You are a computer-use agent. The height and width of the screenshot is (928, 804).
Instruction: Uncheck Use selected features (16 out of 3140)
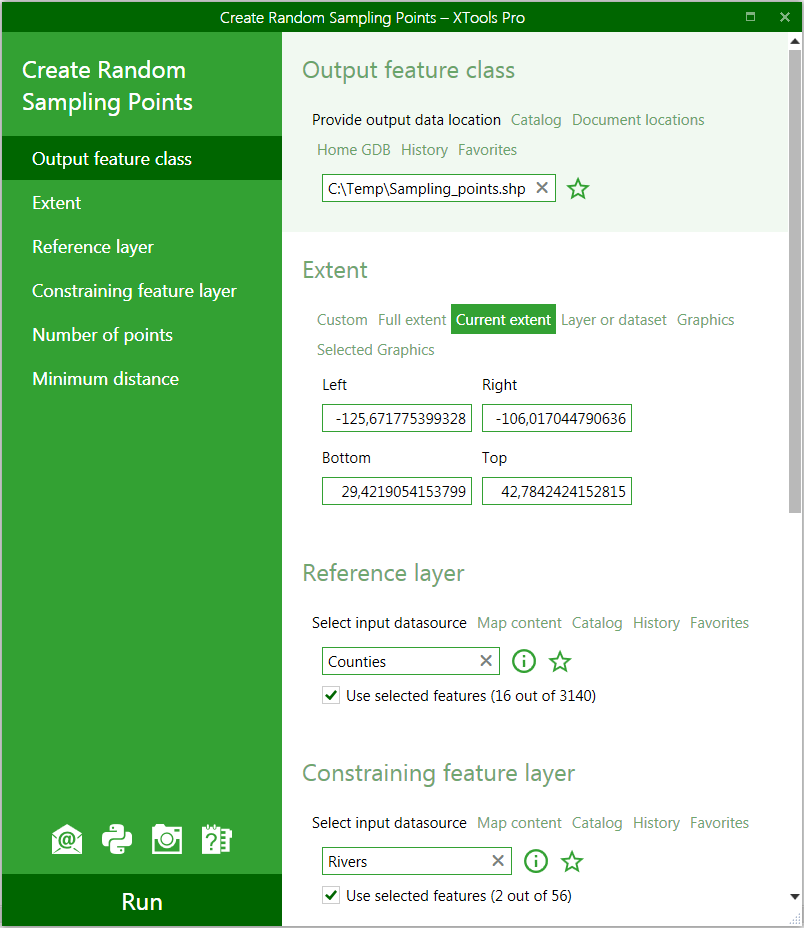(331, 695)
